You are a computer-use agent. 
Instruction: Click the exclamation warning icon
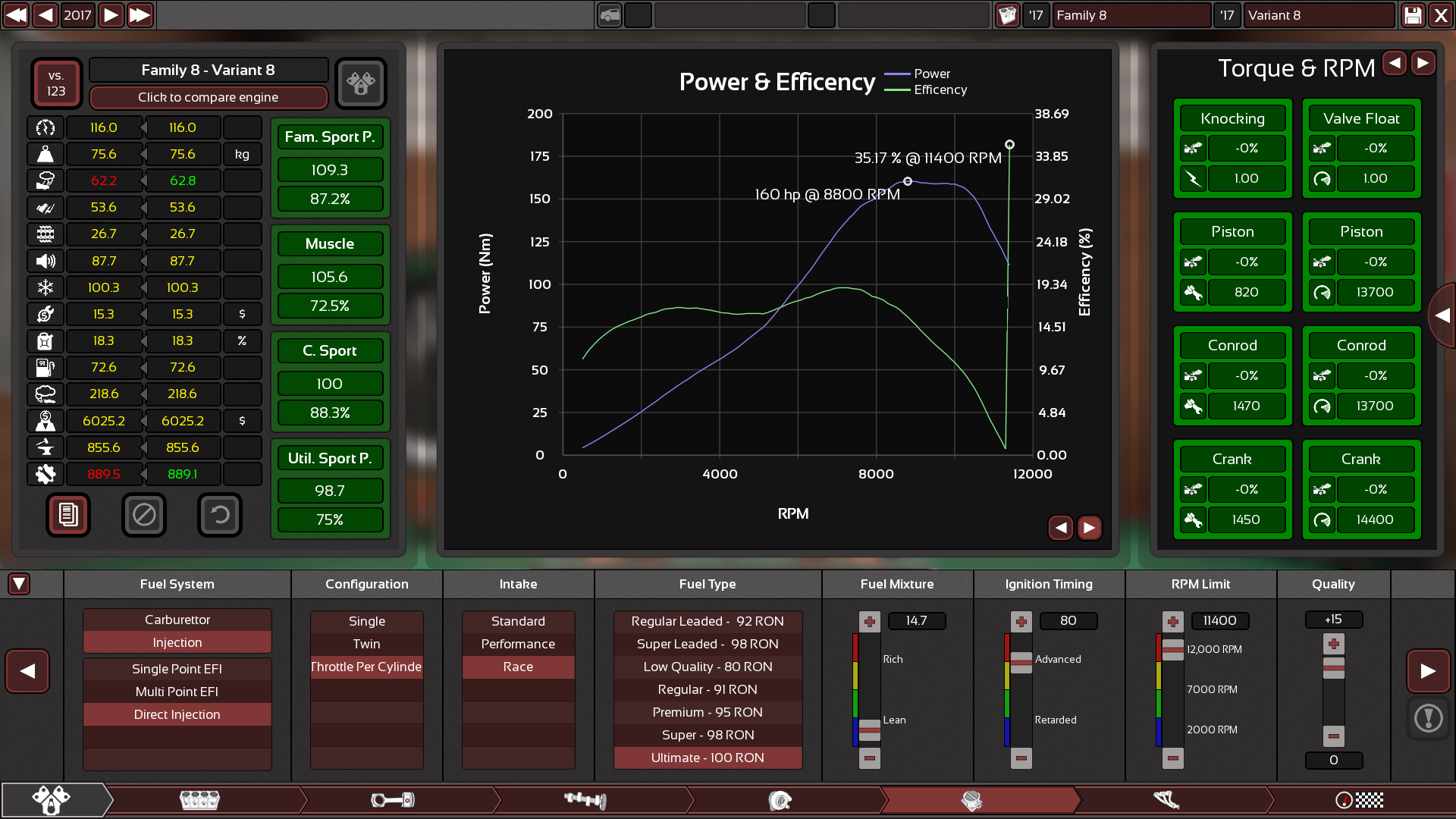tap(1428, 717)
